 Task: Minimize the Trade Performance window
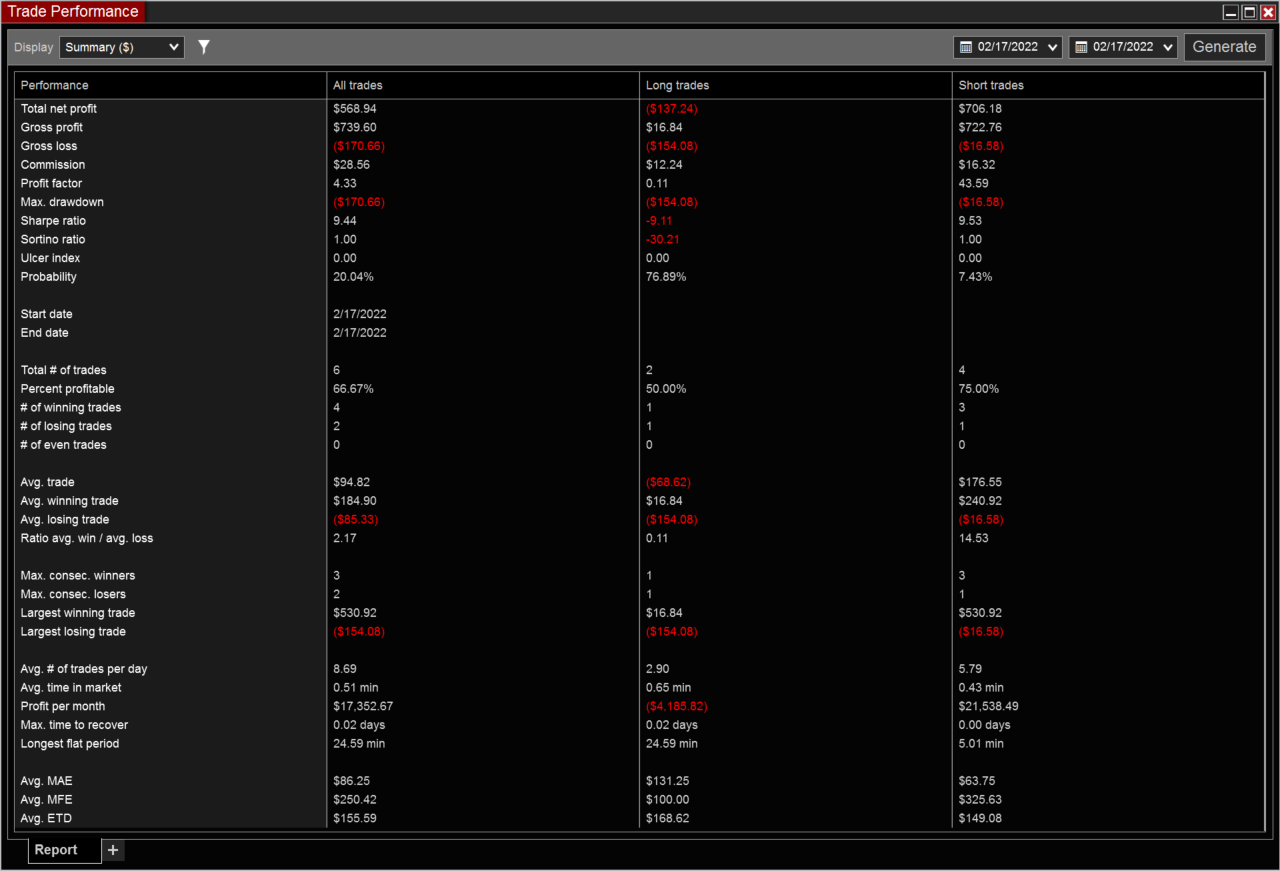pyautogui.click(x=1231, y=12)
